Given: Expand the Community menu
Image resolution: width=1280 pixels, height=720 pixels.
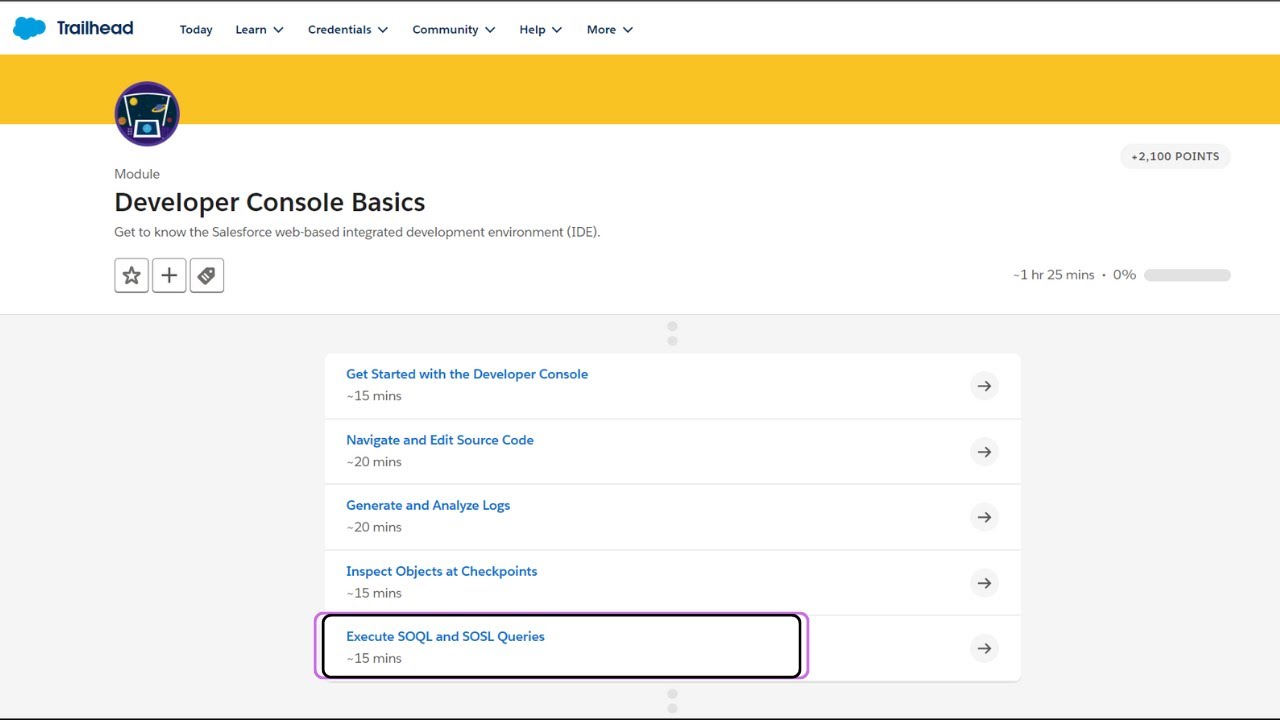Looking at the screenshot, I should pyautogui.click(x=454, y=30).
